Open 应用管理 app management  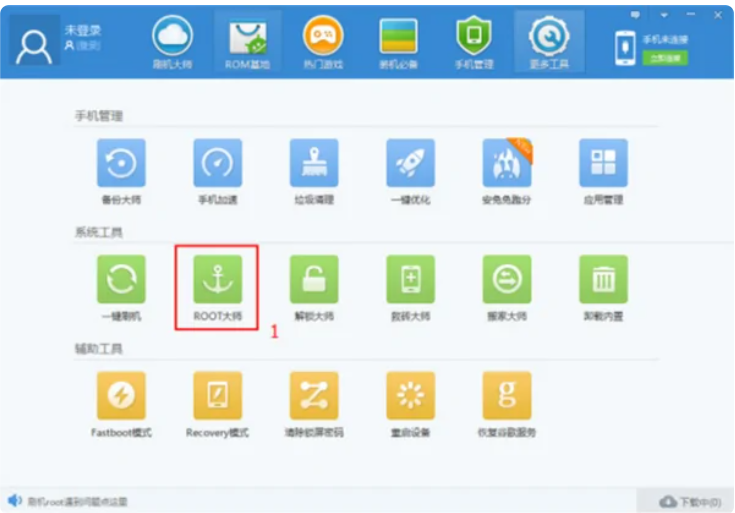pos(604,163)
